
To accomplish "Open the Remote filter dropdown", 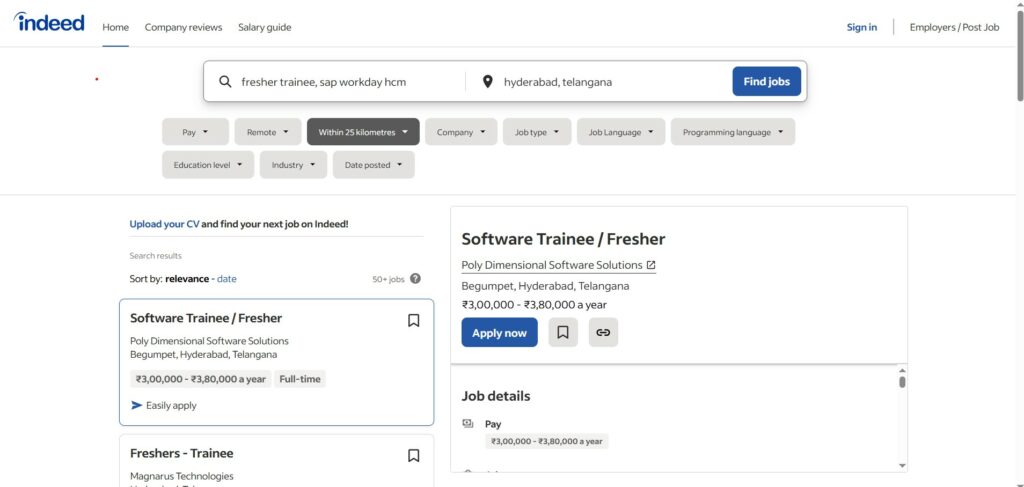I will (x=267, y=132).
